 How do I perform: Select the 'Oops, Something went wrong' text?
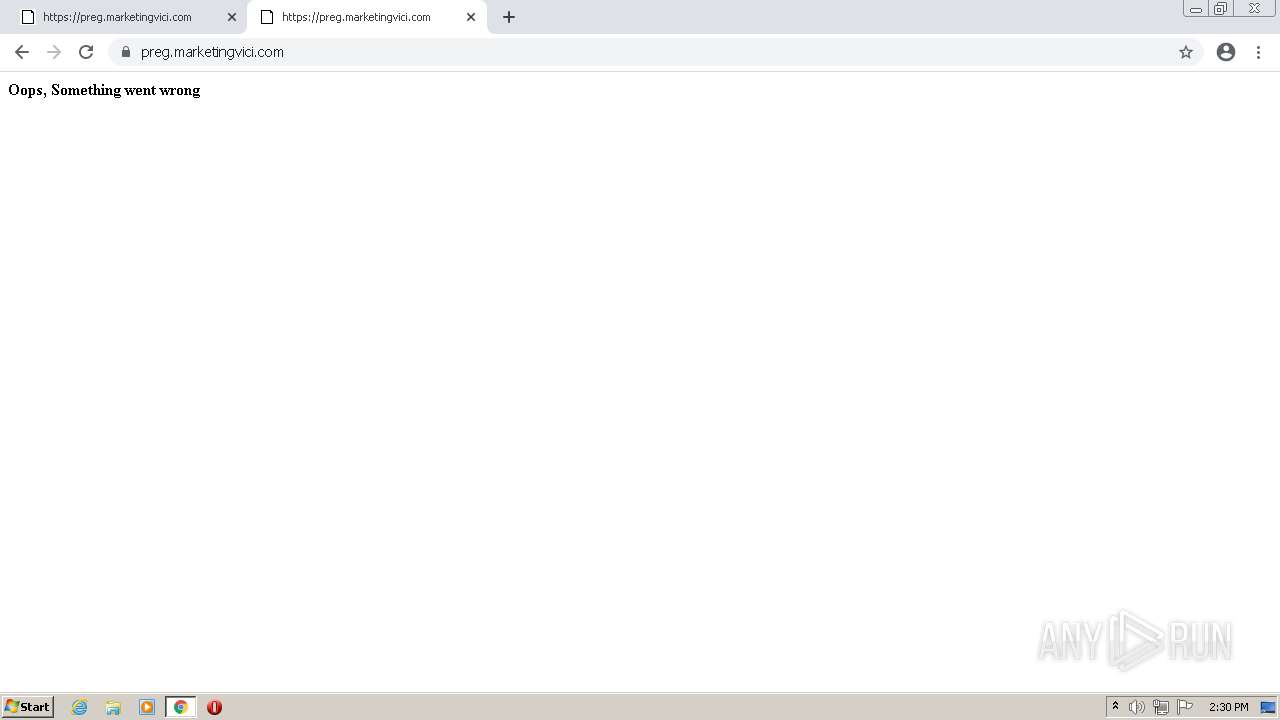tap(104, 90)
